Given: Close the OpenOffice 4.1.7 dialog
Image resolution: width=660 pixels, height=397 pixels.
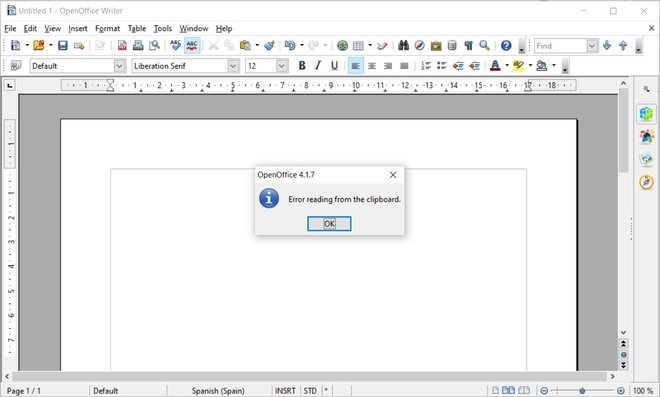Looking at the screenshot, I should point(393,175).
